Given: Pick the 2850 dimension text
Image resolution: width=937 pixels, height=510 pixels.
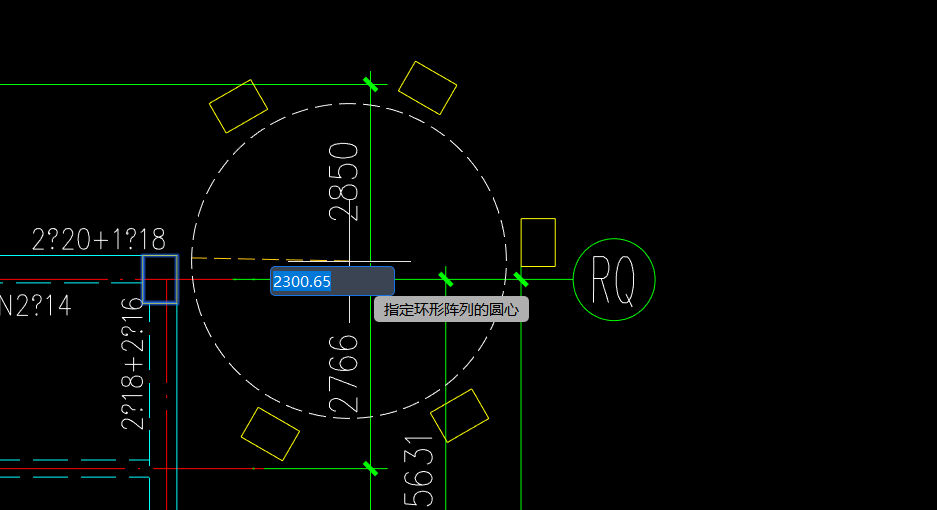Looking at the screenshot, I should tap(344, 181).
